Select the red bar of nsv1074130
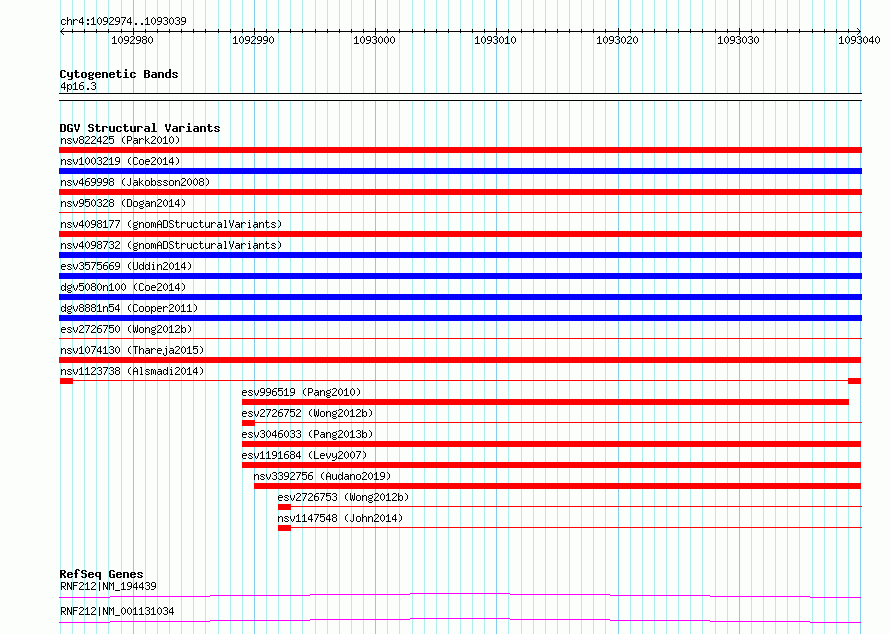 pos(460,360)
